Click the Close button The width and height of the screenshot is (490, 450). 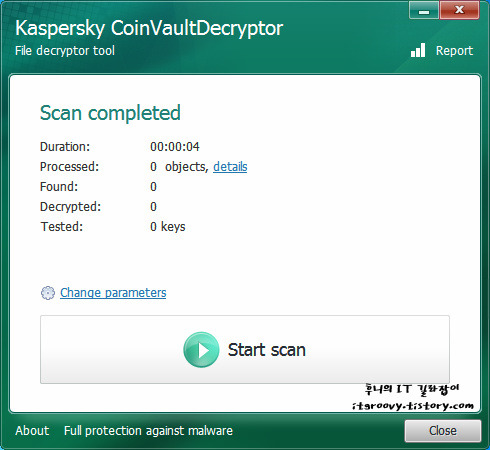443,431
